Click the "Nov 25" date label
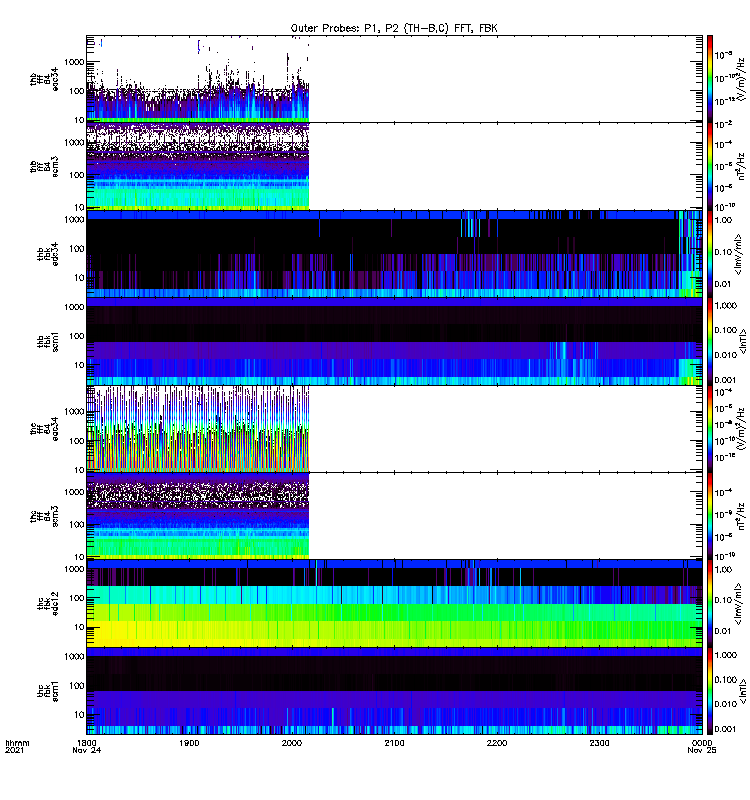Viewport: 750px width, 800px height. coord(702,750)
